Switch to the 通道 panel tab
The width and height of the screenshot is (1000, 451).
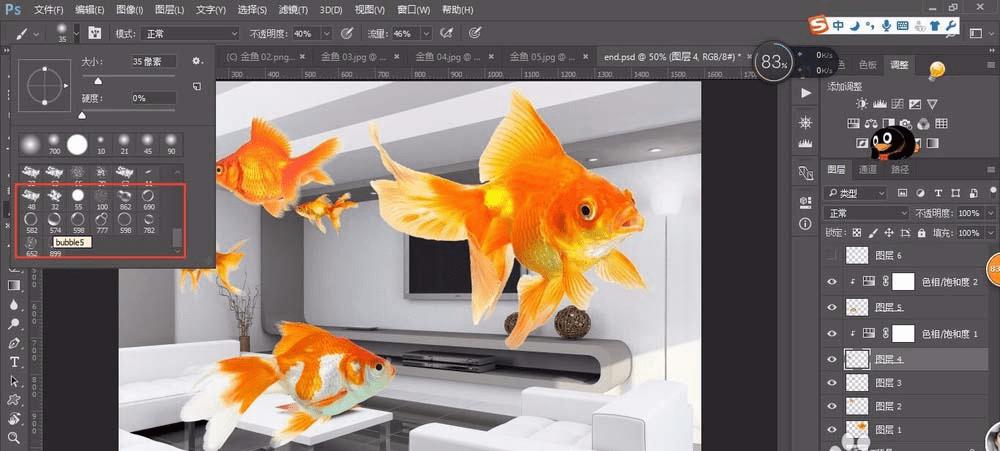click(867, 170)
